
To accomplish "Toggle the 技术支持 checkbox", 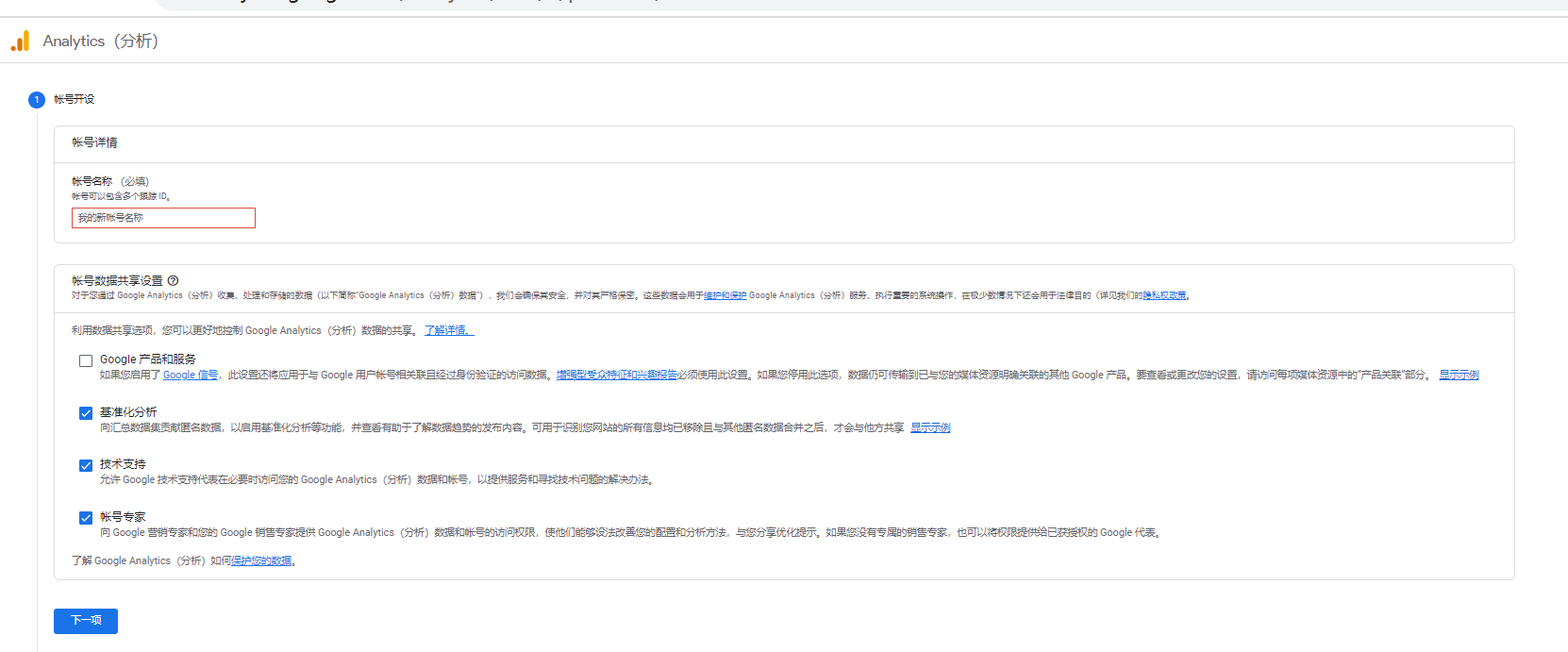I will pos(86,465).
